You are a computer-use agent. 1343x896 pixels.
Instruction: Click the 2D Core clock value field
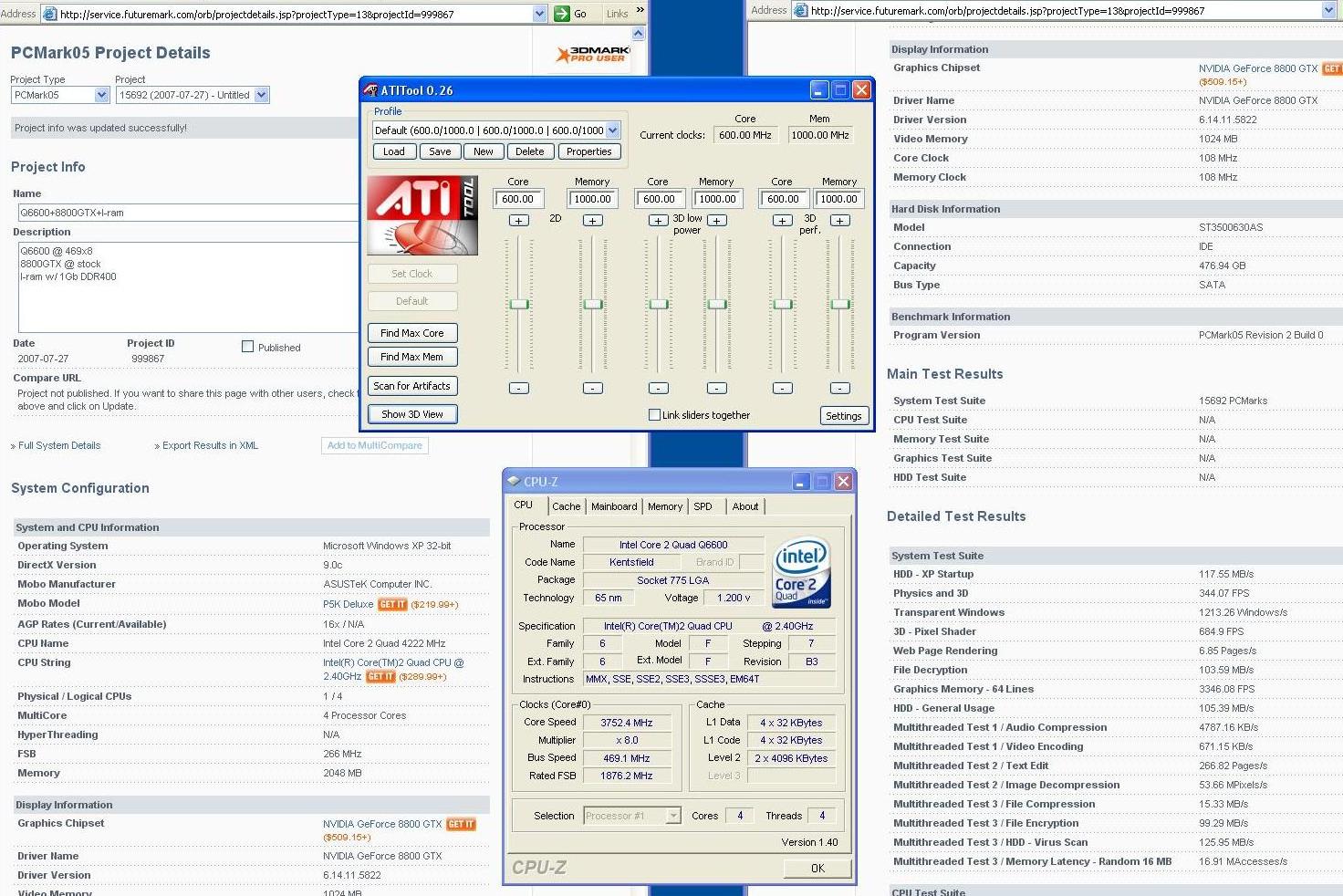coord(518,199)
